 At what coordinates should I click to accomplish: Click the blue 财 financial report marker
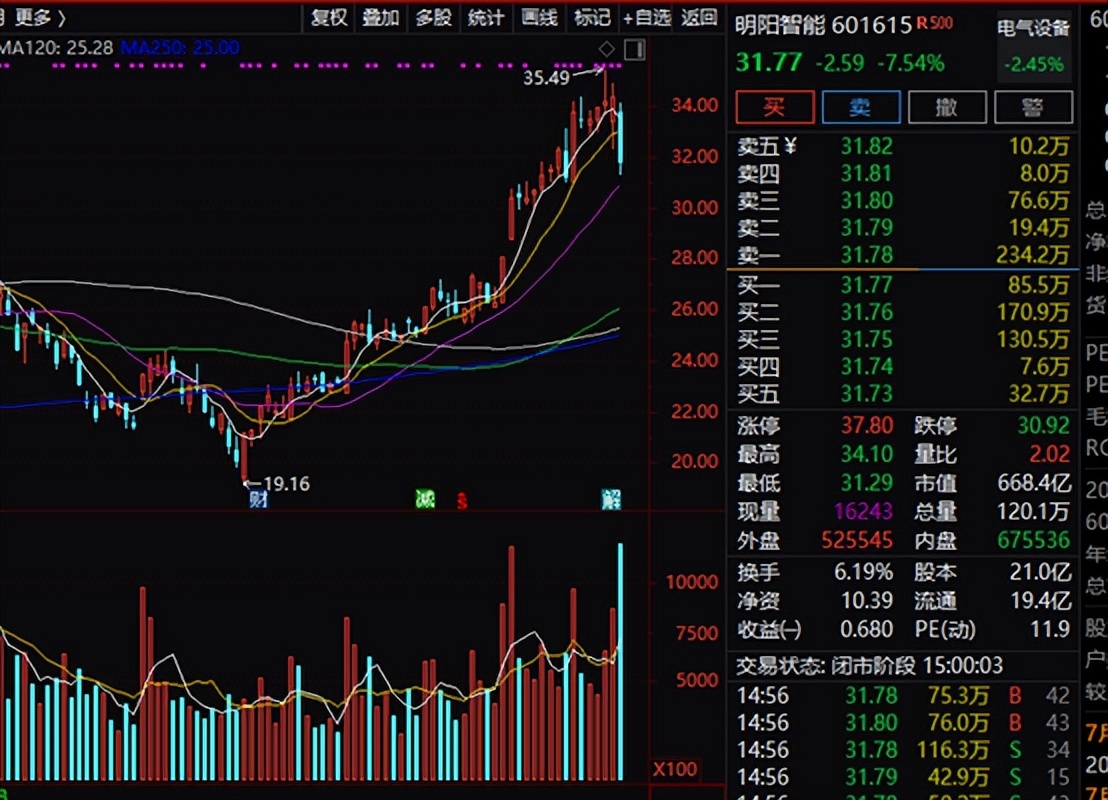pyautogui.click(x=258, y=500)
